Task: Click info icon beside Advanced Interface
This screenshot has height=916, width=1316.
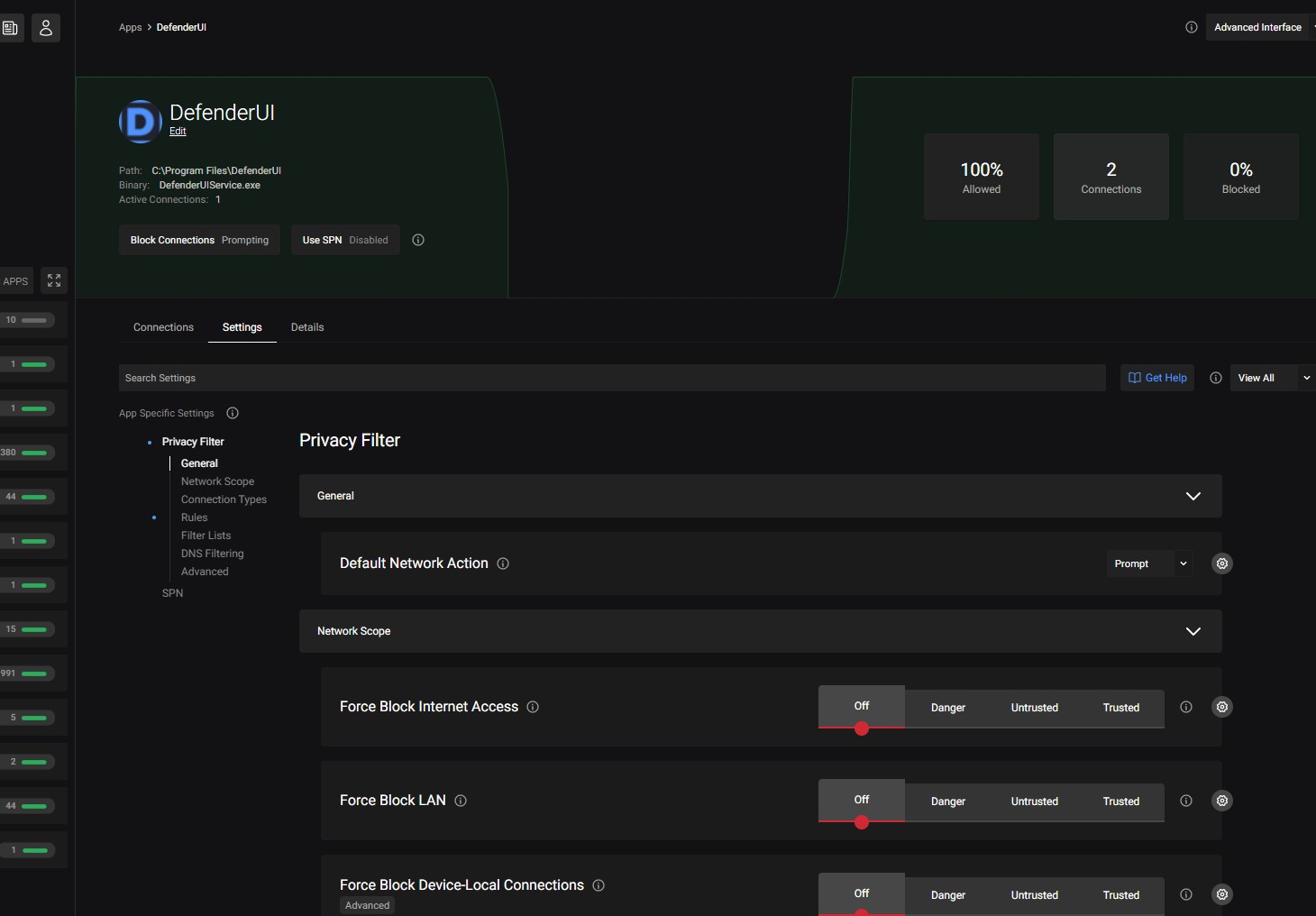Action: point(1192,27)
